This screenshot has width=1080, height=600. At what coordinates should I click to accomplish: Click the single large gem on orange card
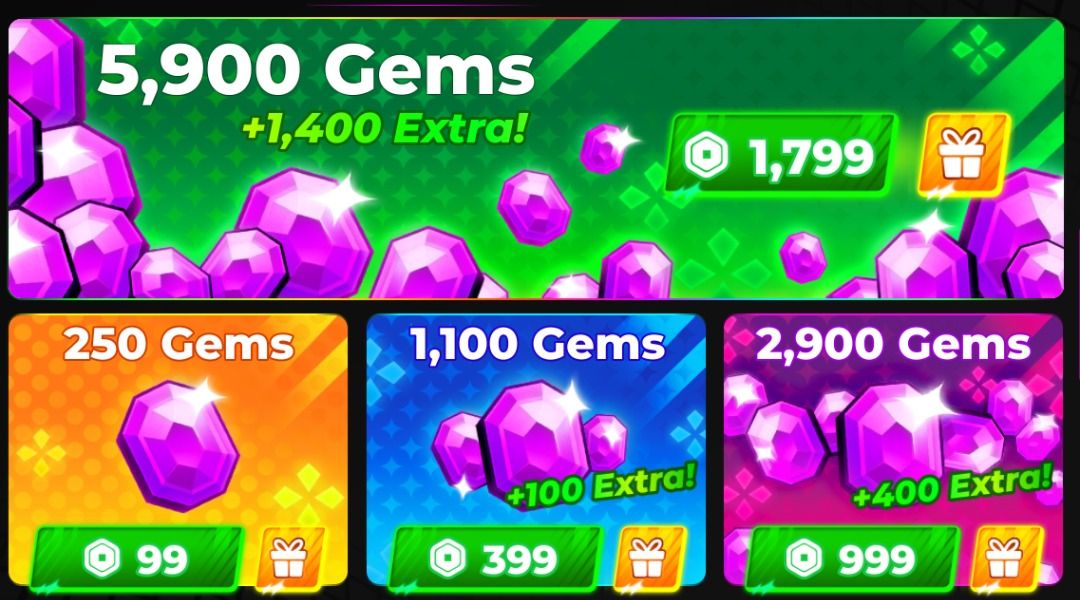point(178,445)
